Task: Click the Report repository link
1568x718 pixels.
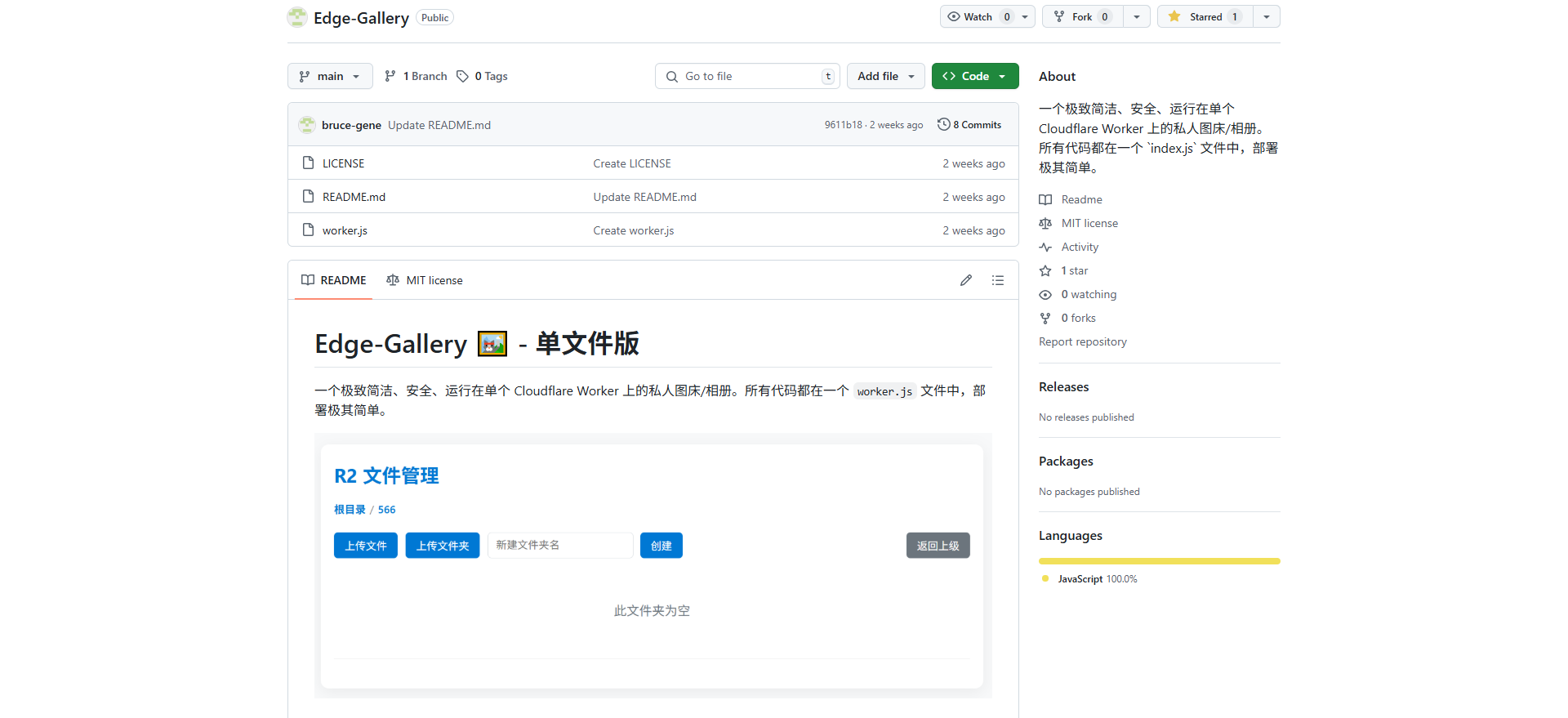Action: [x=1082, y=341]
